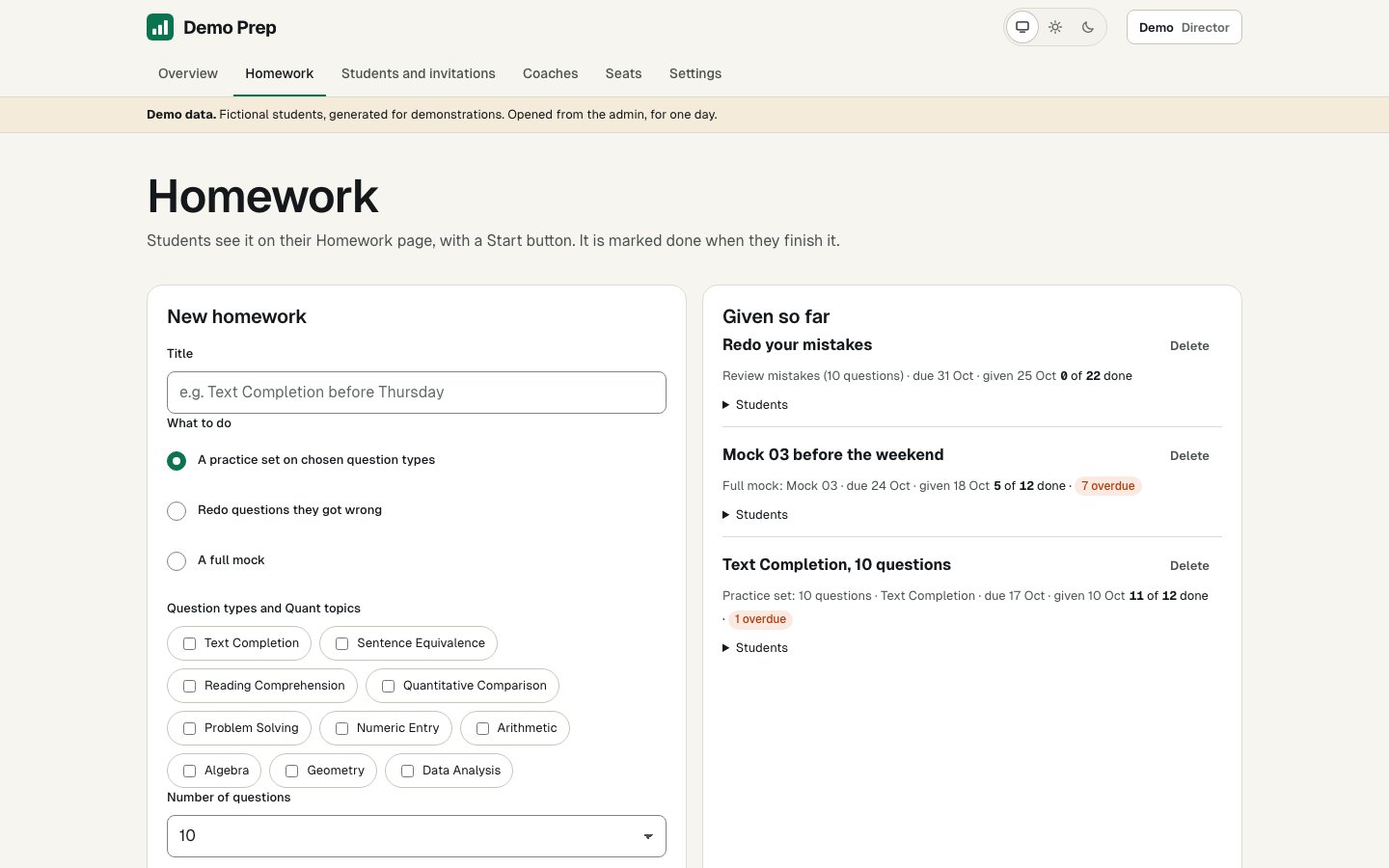1389x868 pixels.
Task: Open the Homework tab
Action: tap(280, 73)
